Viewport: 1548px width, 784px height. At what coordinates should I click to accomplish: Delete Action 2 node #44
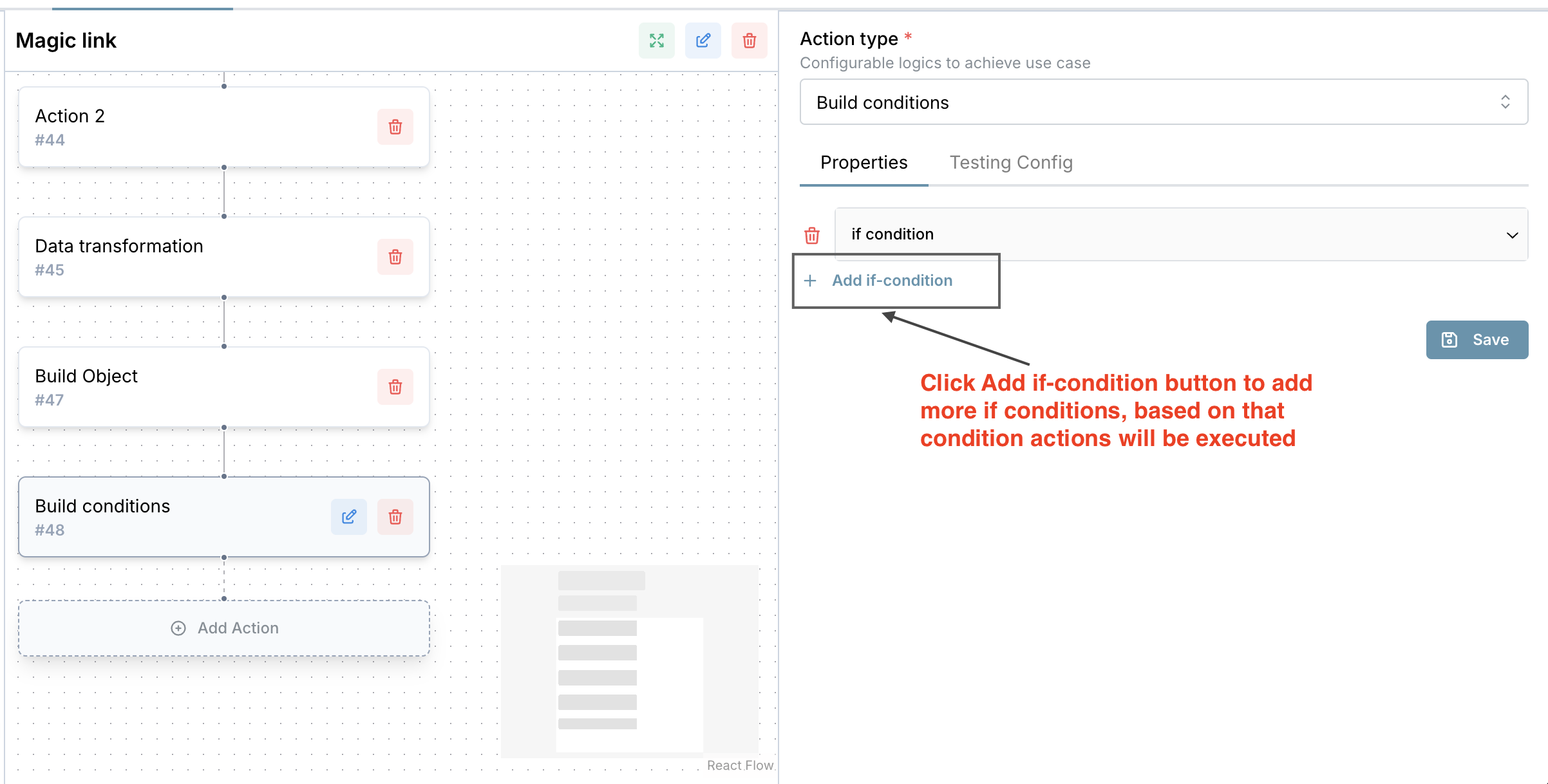[395, 127]
